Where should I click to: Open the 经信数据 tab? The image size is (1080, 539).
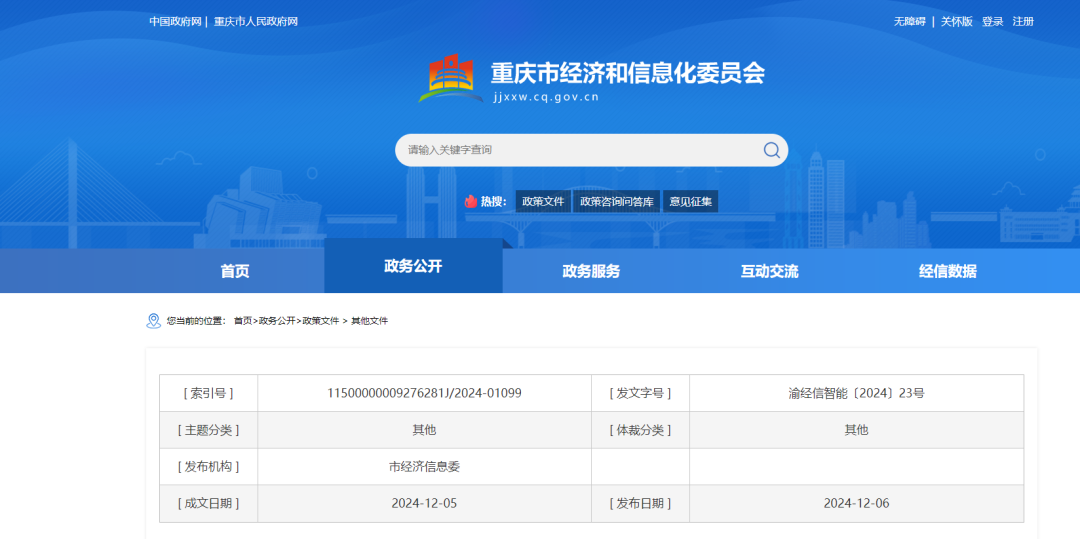[x=947, y=271]
